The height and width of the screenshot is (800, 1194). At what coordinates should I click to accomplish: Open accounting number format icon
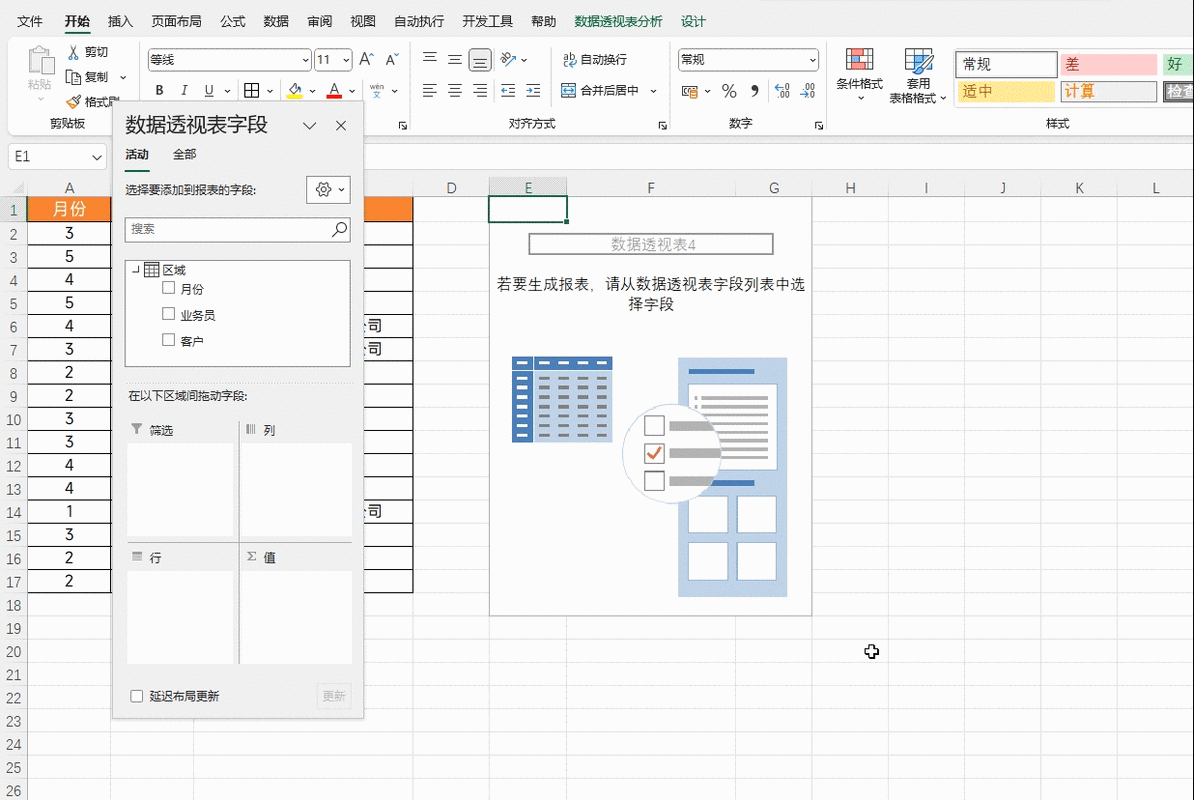coord(690,91)
